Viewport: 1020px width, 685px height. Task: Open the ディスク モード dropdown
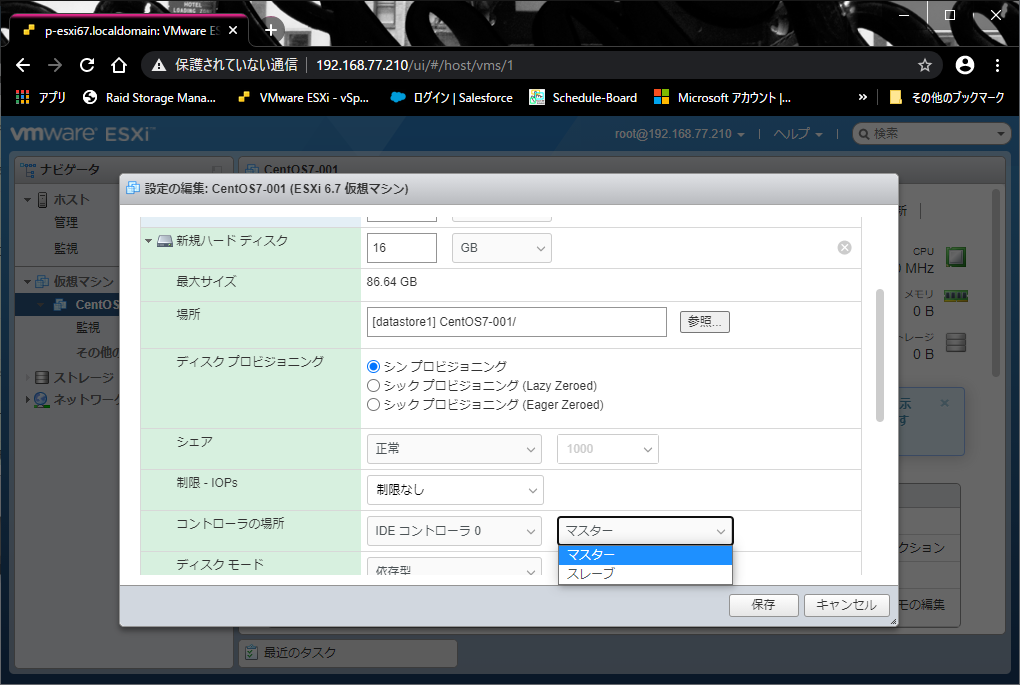click(454, 567)
